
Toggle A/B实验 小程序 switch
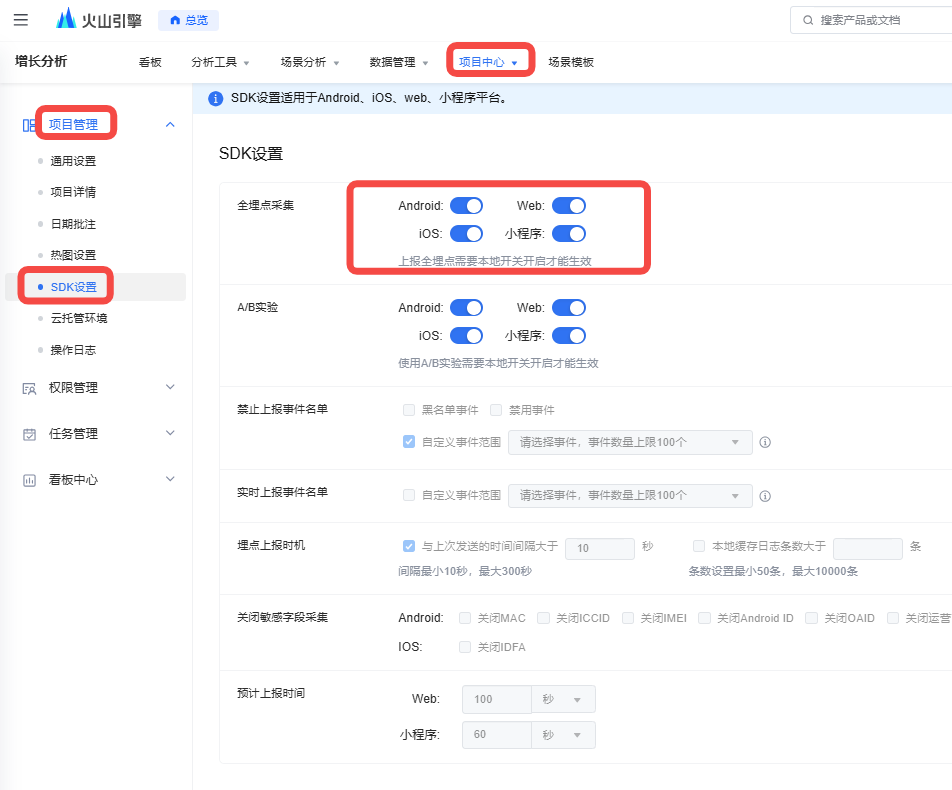[569, 336]
